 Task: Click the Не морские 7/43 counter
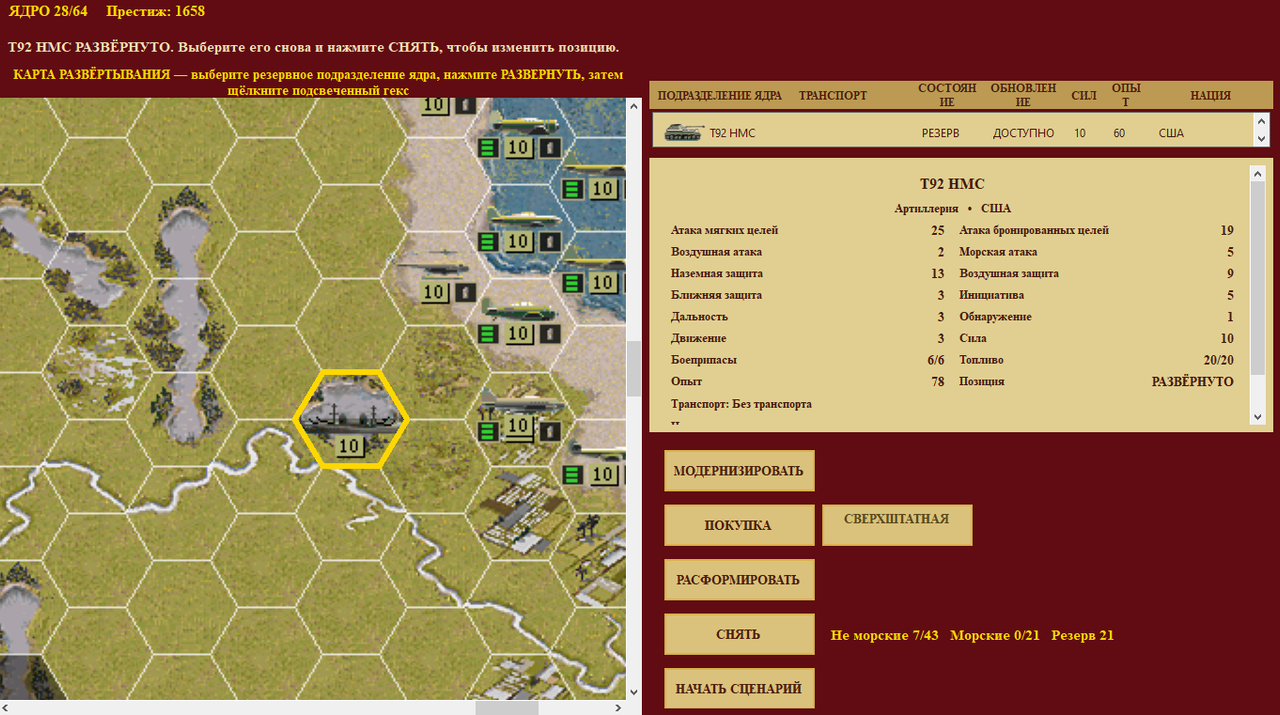point(885,635)
